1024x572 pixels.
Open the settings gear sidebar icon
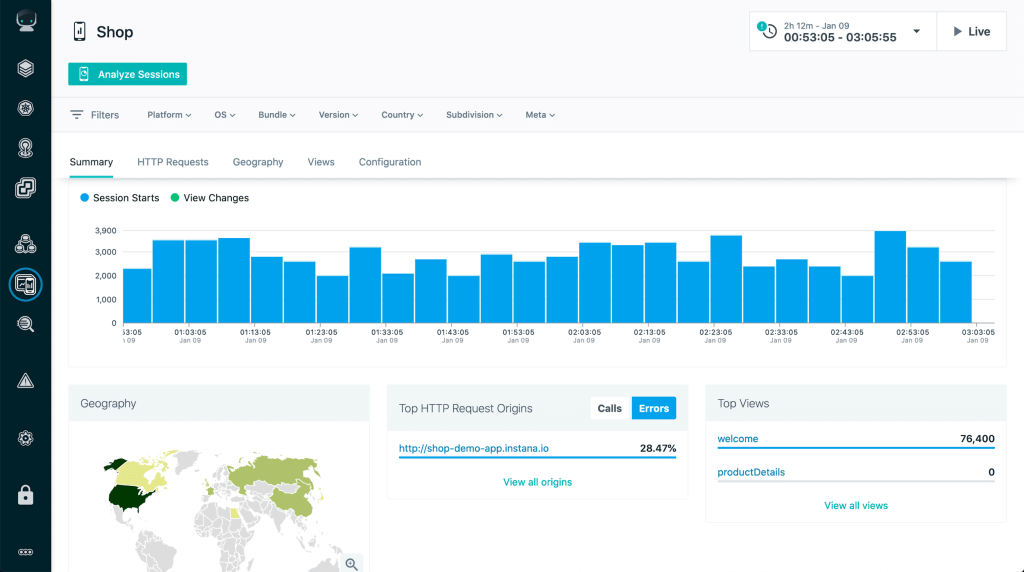[x=25, y=438]
